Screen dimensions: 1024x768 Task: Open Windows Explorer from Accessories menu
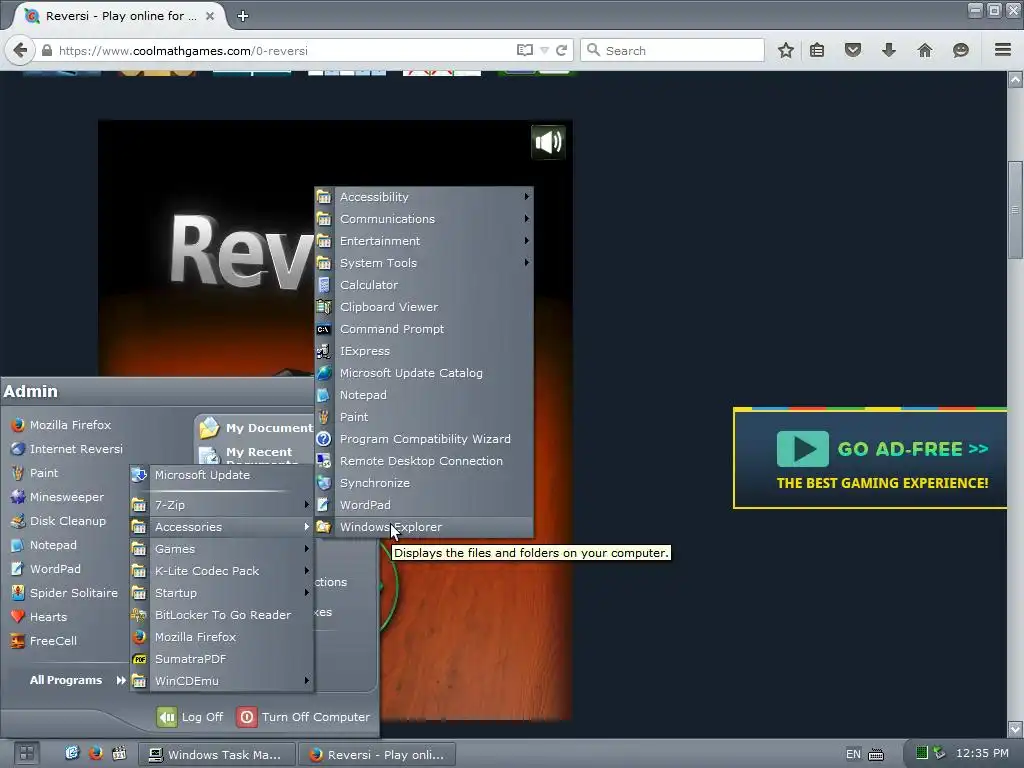pyautogui.click(x=424, y=527)
